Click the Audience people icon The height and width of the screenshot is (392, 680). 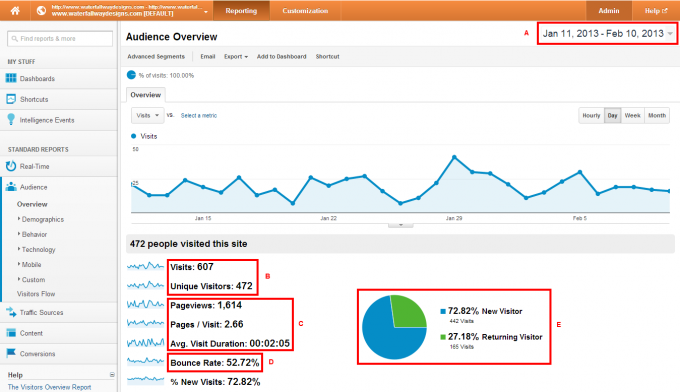11,187
